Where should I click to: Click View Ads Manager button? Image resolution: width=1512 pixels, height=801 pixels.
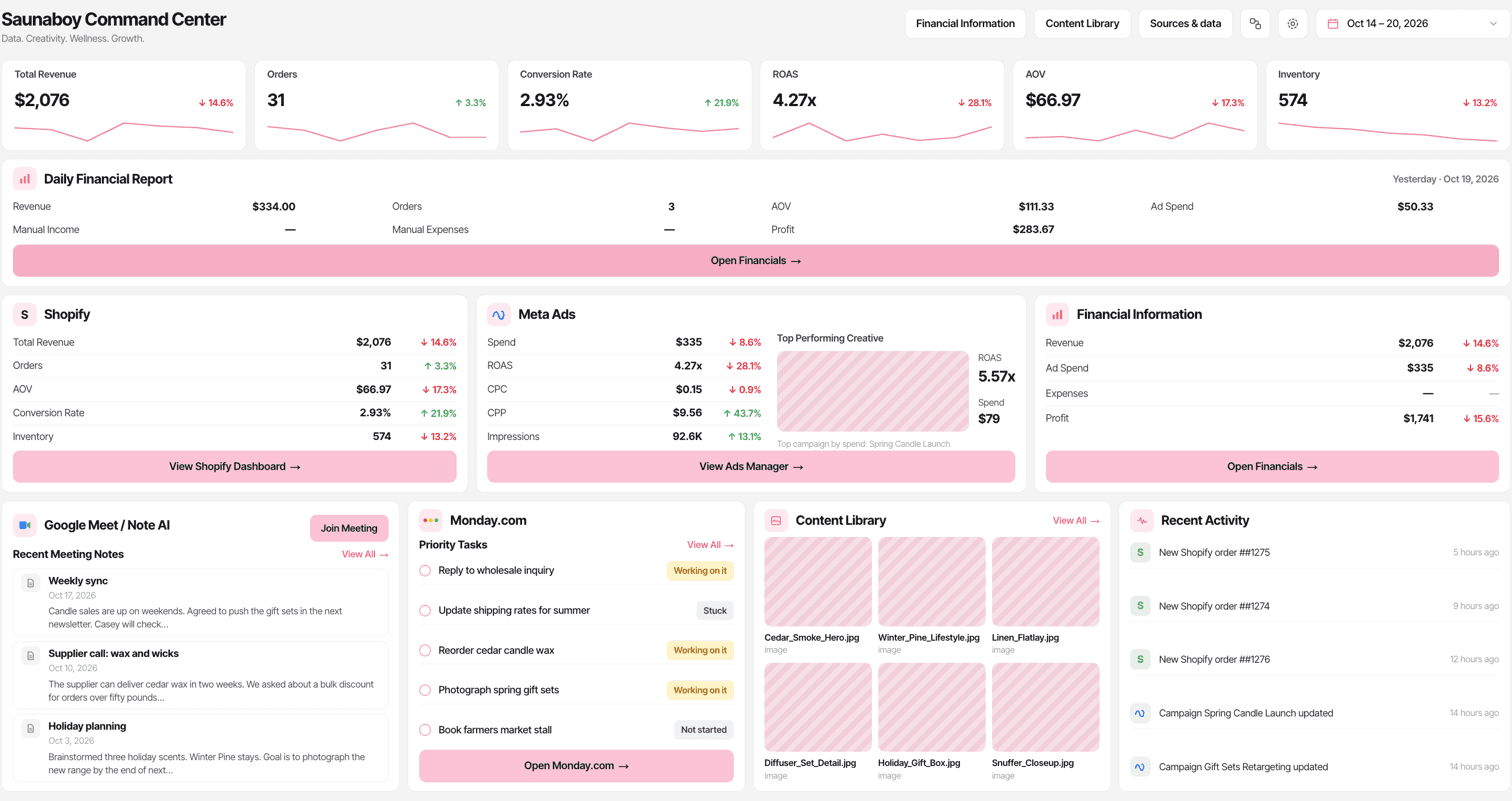pos(751,466)
